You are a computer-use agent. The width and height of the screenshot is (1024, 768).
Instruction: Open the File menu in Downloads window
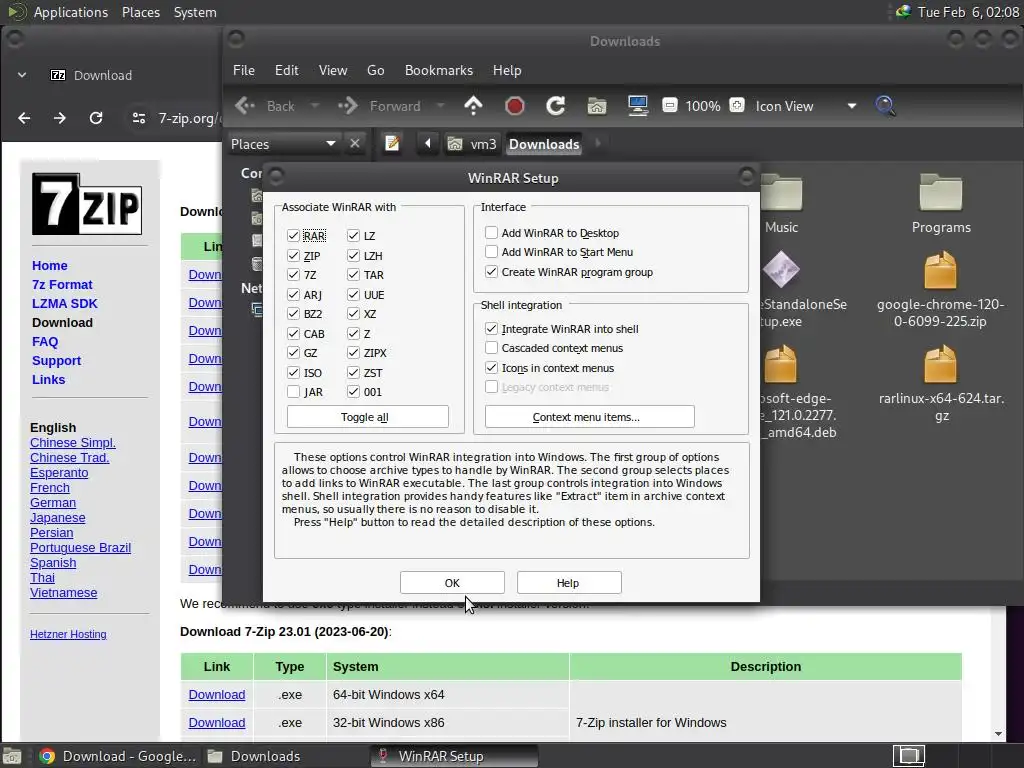click(x=244, y=70)
